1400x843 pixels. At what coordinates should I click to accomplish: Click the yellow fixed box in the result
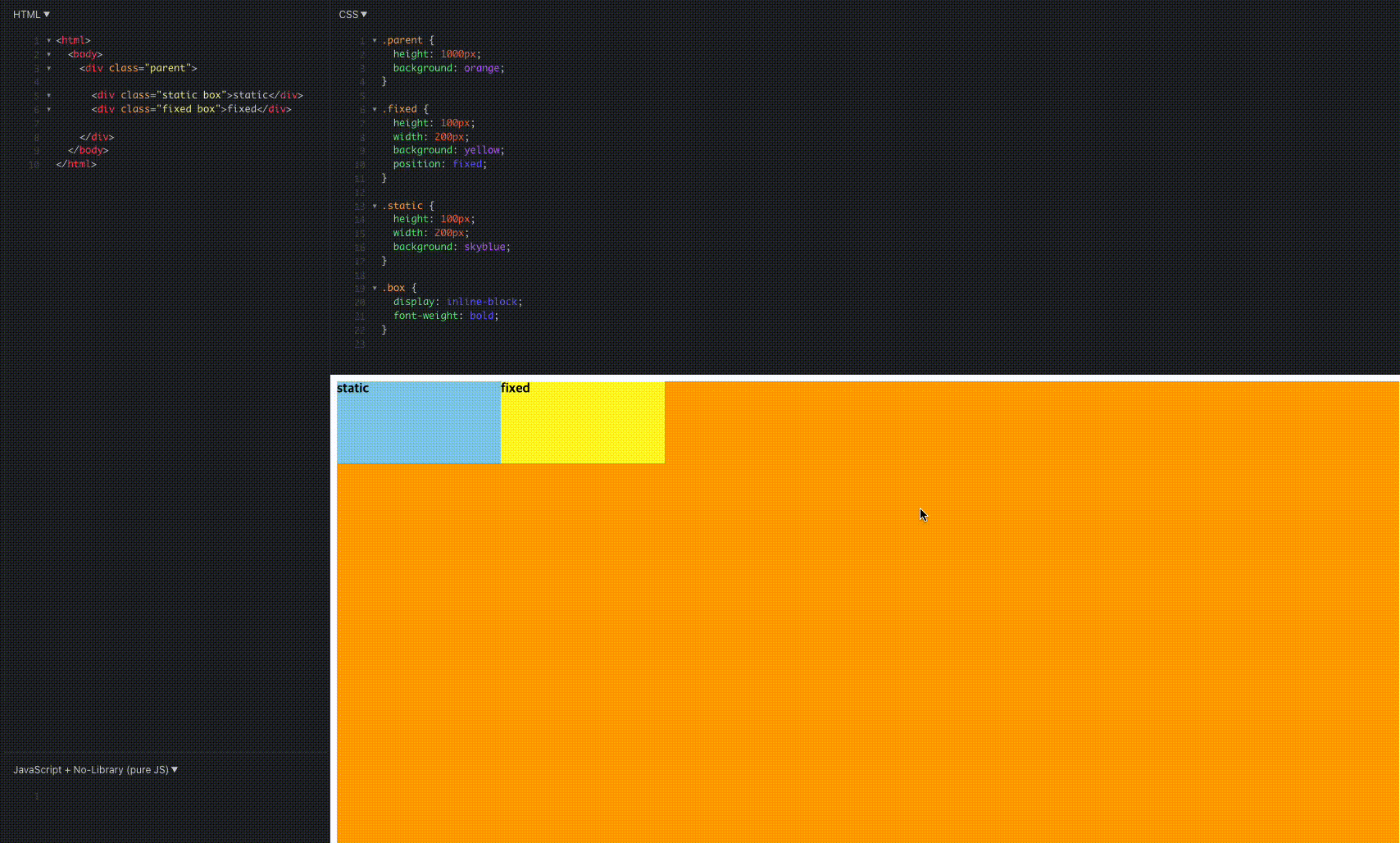(583, 422)
